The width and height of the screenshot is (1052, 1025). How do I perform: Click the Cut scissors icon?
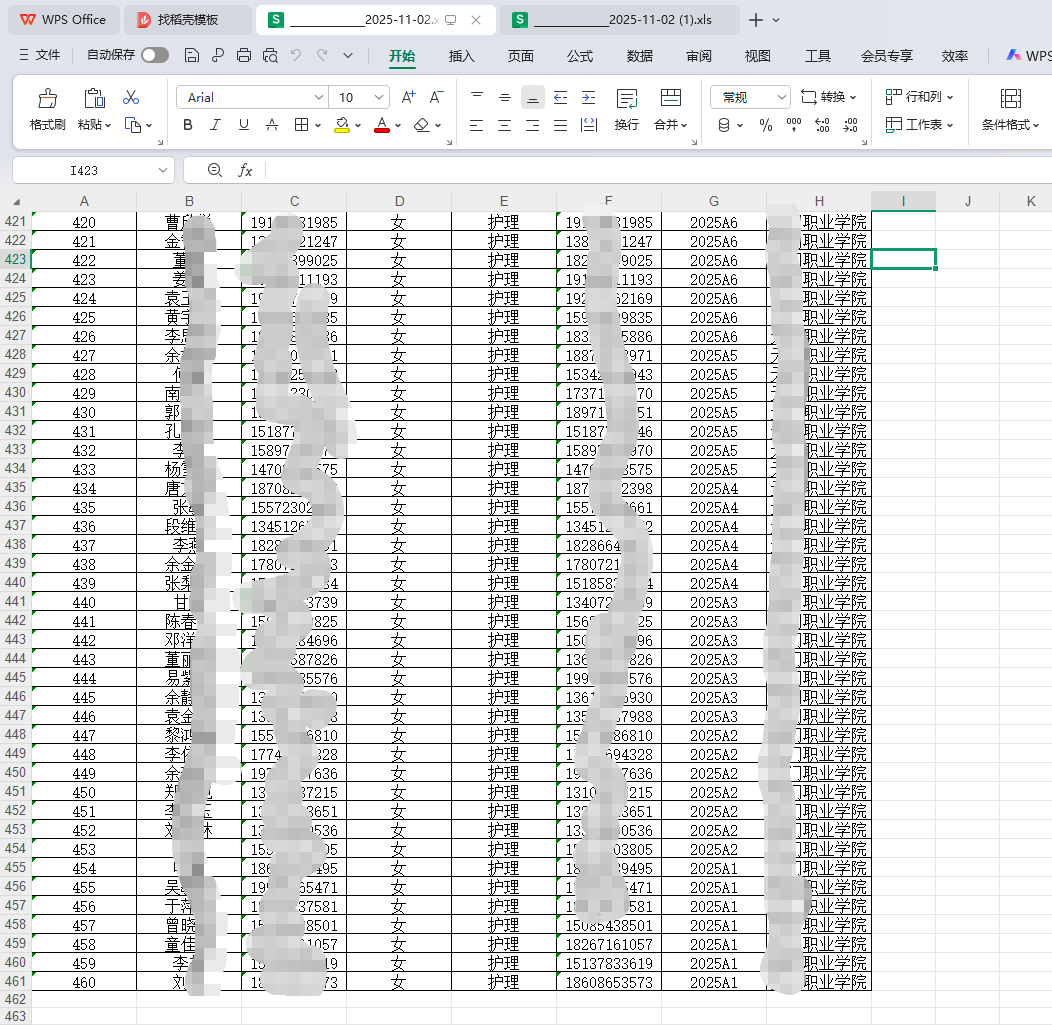point(131,98)
